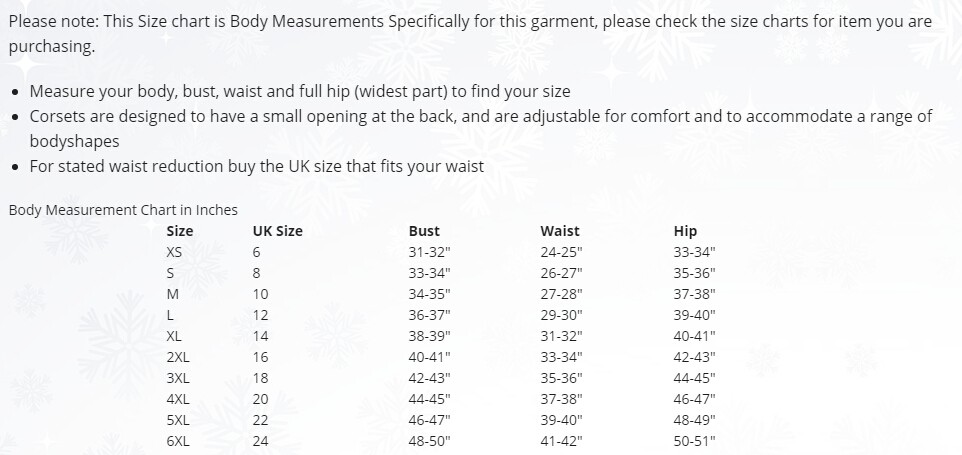Viewport: 962px width, 455px height.
Task: Select the 3XL size row label
Action: coord(178,378)
